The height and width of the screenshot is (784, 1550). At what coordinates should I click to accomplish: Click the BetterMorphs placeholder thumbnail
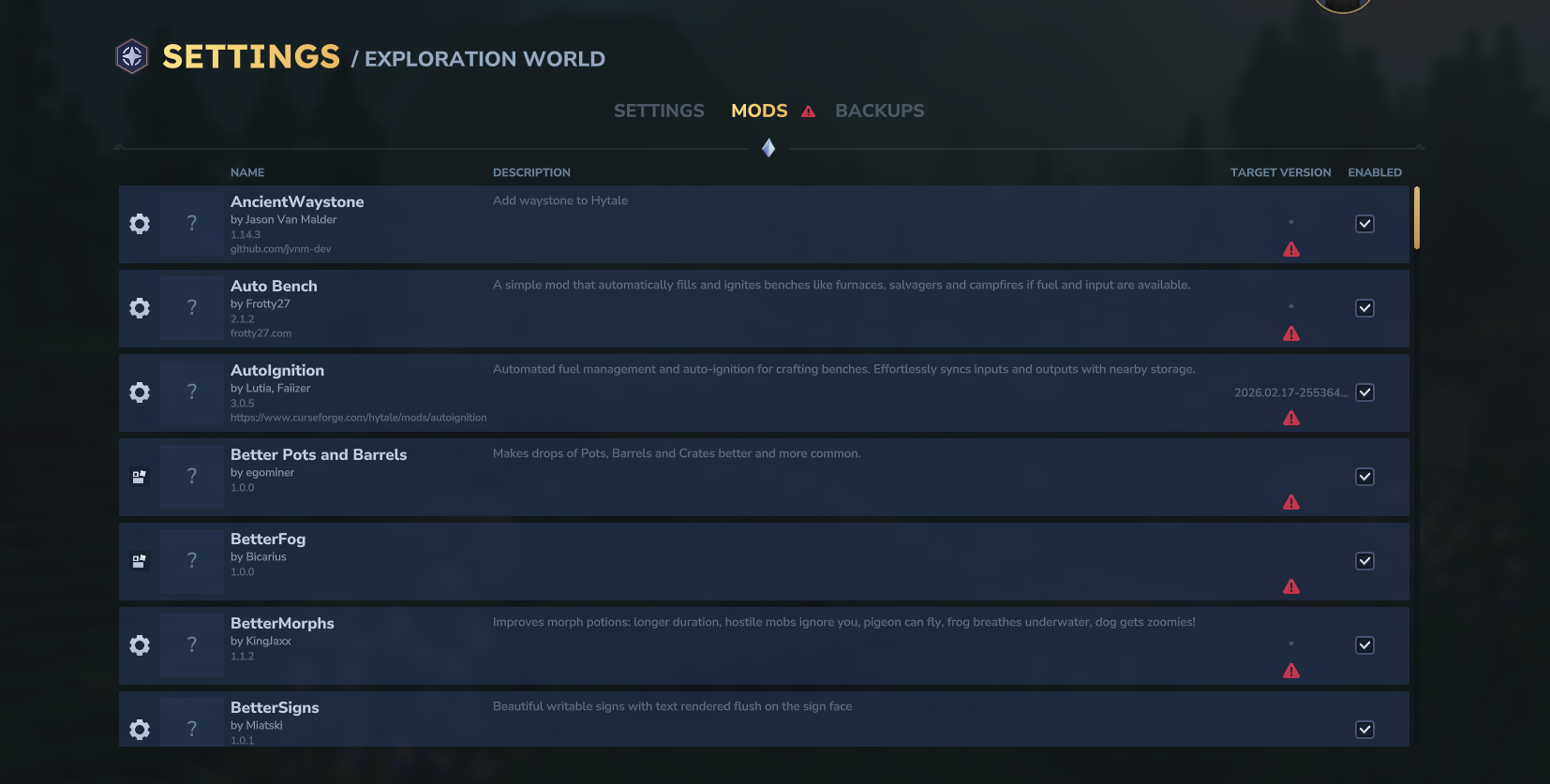pos(192,645)
